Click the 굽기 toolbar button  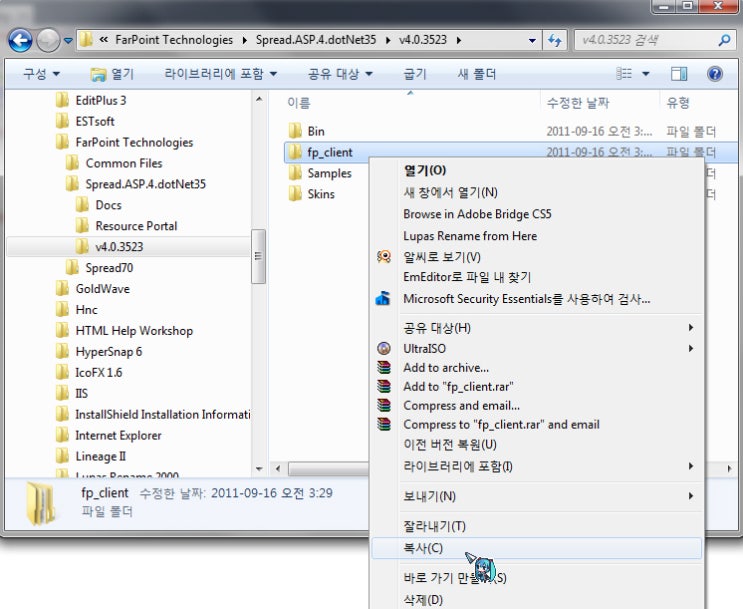pos(415,74)
